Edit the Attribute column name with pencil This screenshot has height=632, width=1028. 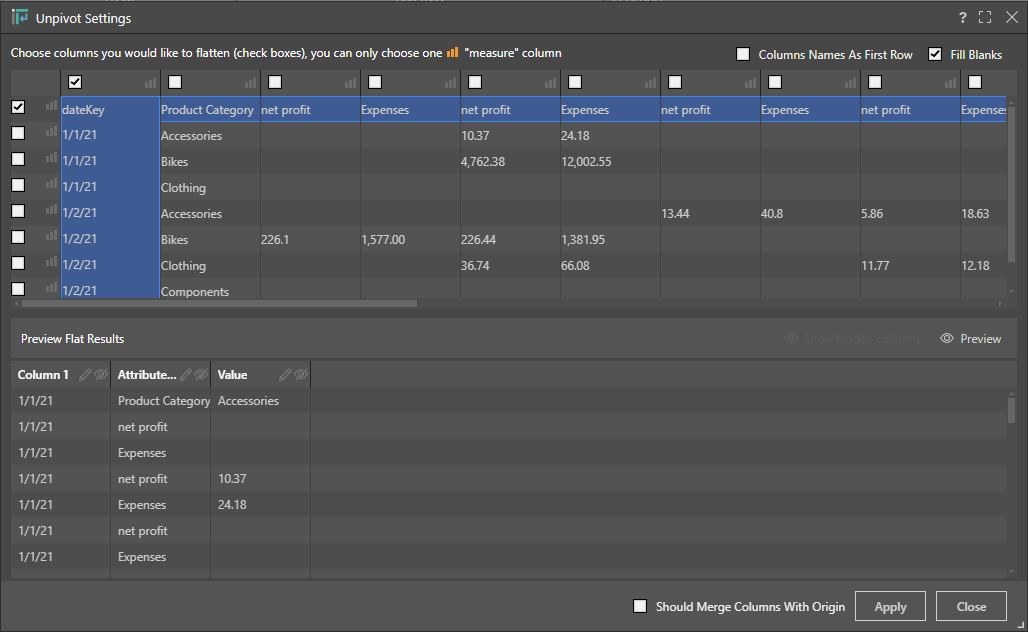(186, 375)
